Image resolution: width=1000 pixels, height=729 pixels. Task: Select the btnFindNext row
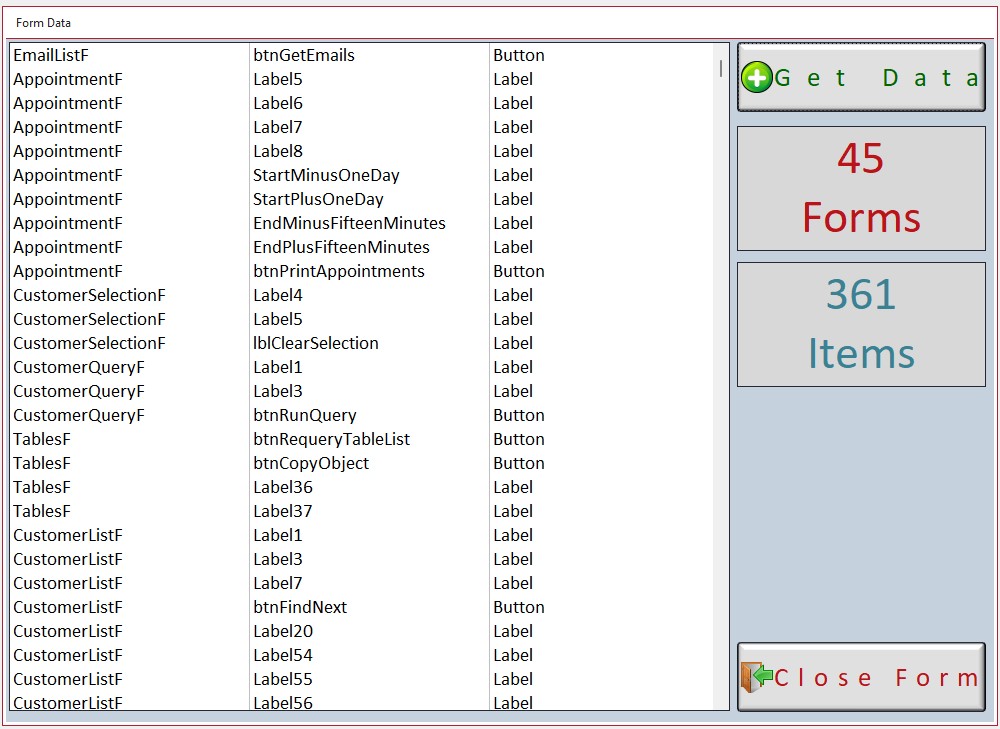(300, 607)
